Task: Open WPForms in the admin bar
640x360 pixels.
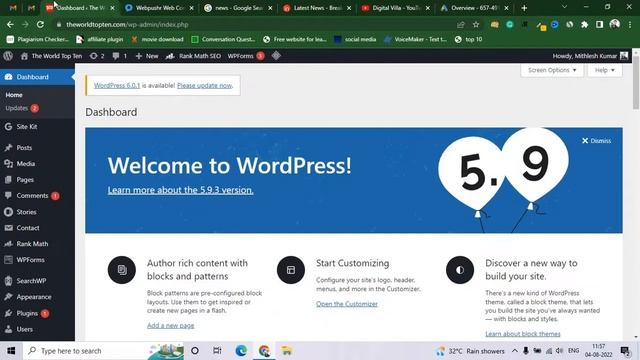Action: pyautogui.click(x=246, y=56)
